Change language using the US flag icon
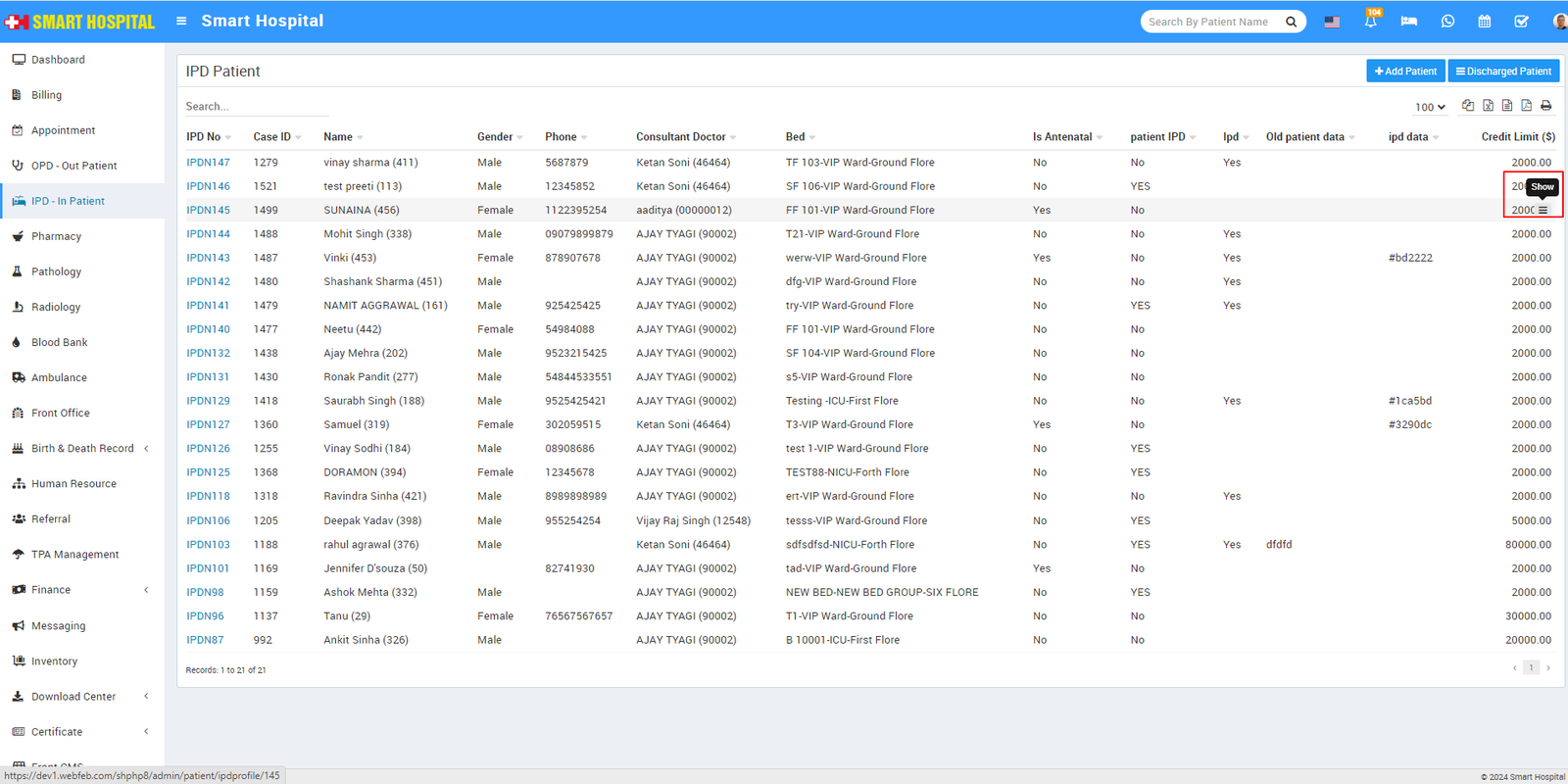Image resolution: width=1568 pixels, height=784 pixels. pyautogui.click(x=1332, y=22)
